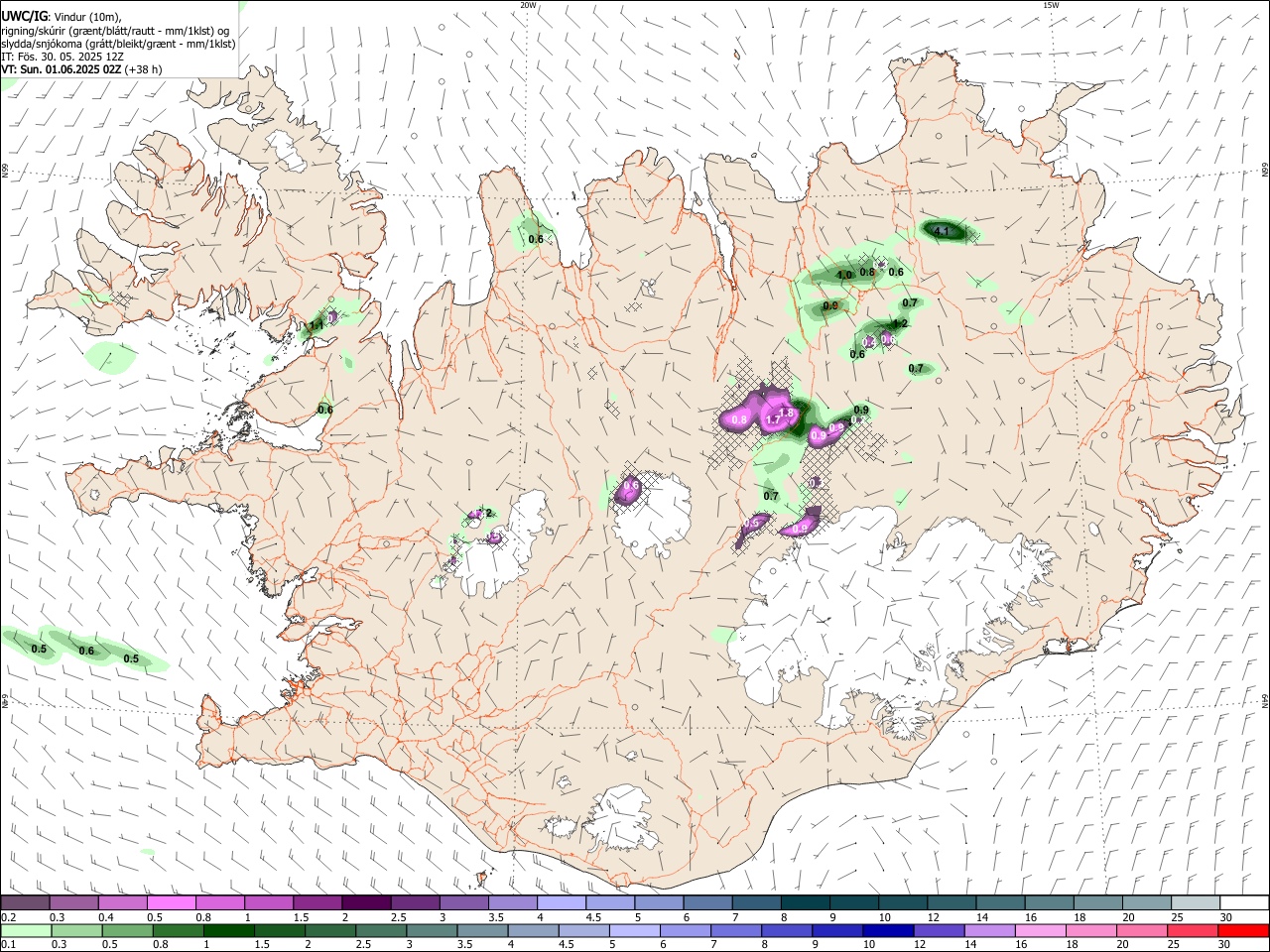Viewport: 1270px width, 952px height.
Task: Select the "rigning/skúrir" legend description line
Action: click(115, 31)
